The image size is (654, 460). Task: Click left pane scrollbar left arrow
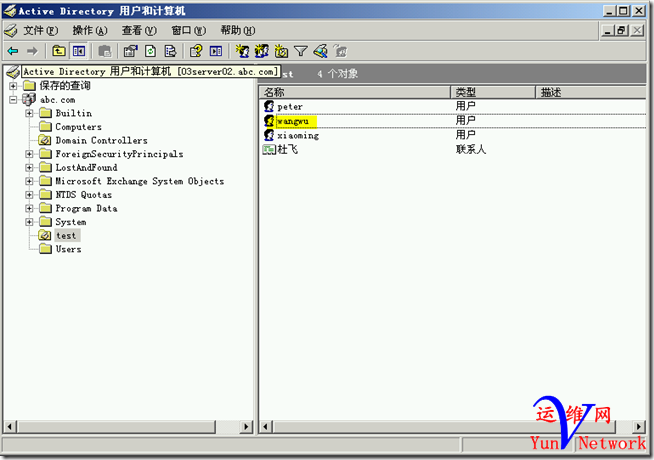pos(10,427)
